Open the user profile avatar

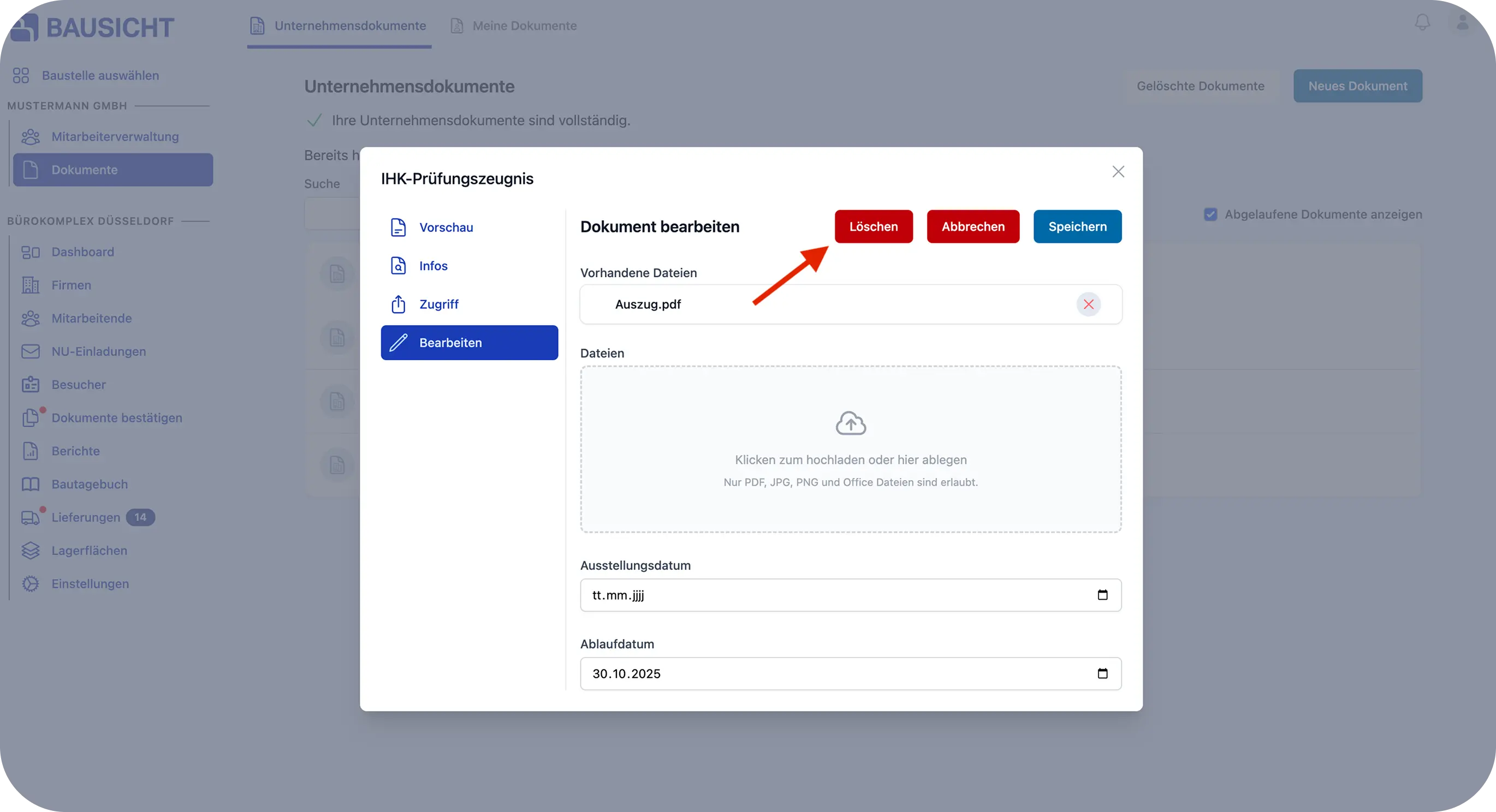(1462, 22)
